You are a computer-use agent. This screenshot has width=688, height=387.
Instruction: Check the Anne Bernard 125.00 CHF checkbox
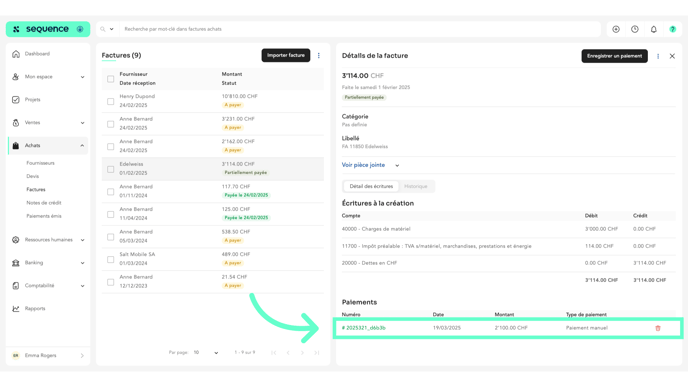tap(111, 215)
